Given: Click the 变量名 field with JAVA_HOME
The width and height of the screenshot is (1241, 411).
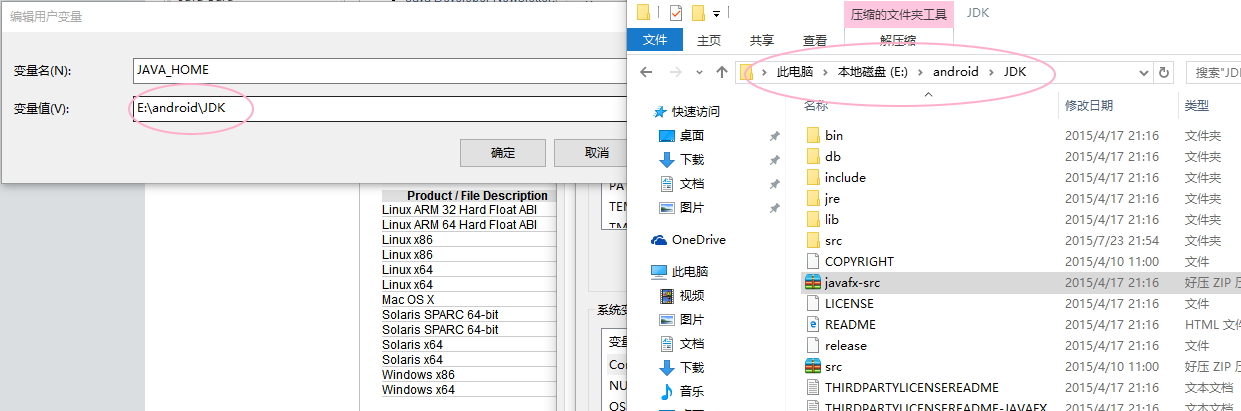Looking at the screenshot, I should tap(378, 71).
